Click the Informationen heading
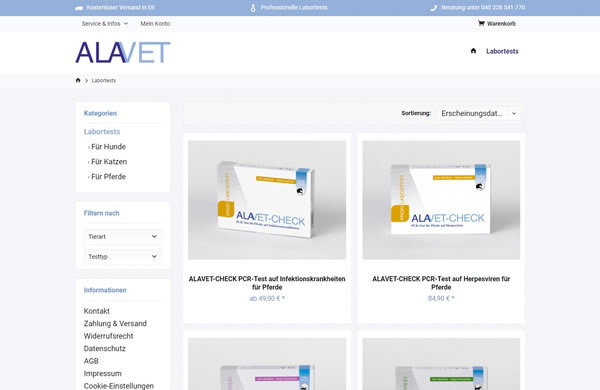 click(x=105, y=290)
